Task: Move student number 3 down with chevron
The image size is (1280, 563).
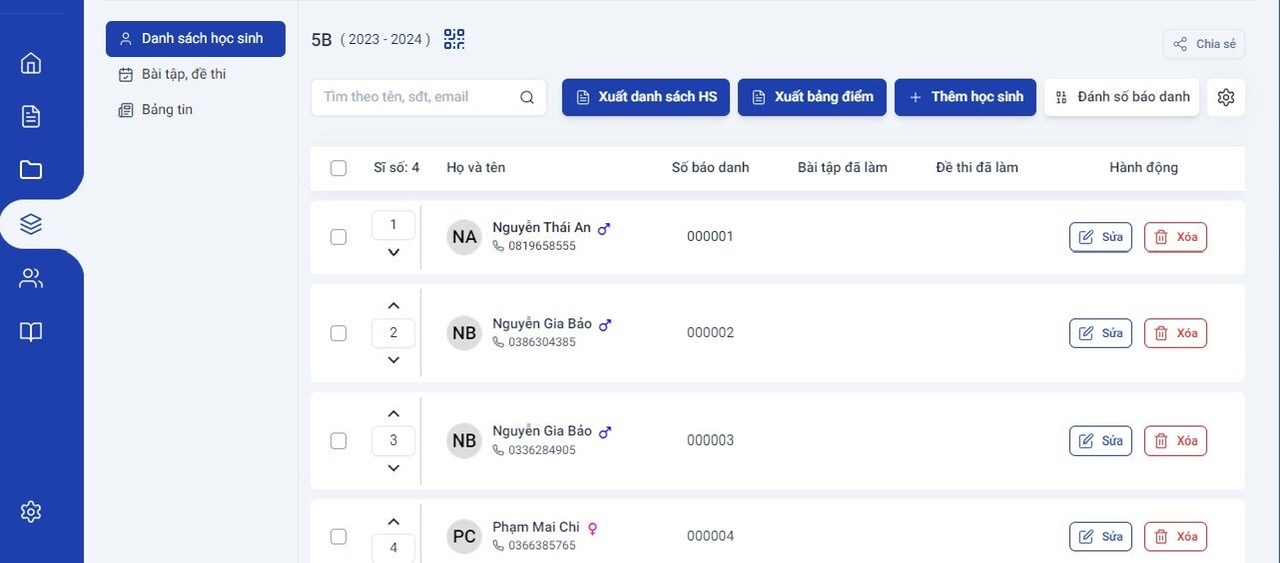Action: pyautogui.click(x=393, y=468)
